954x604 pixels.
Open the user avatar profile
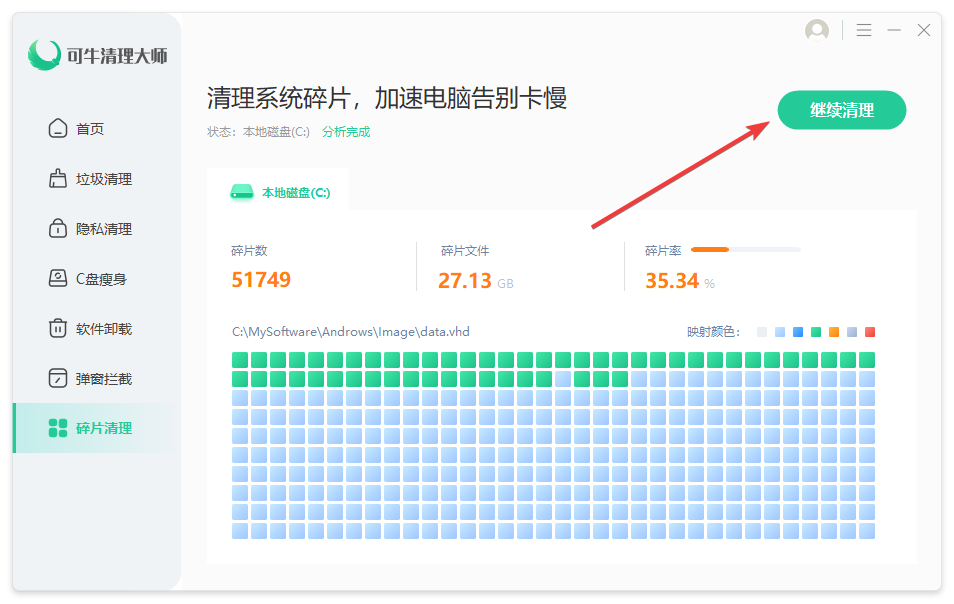coord(817,31)
